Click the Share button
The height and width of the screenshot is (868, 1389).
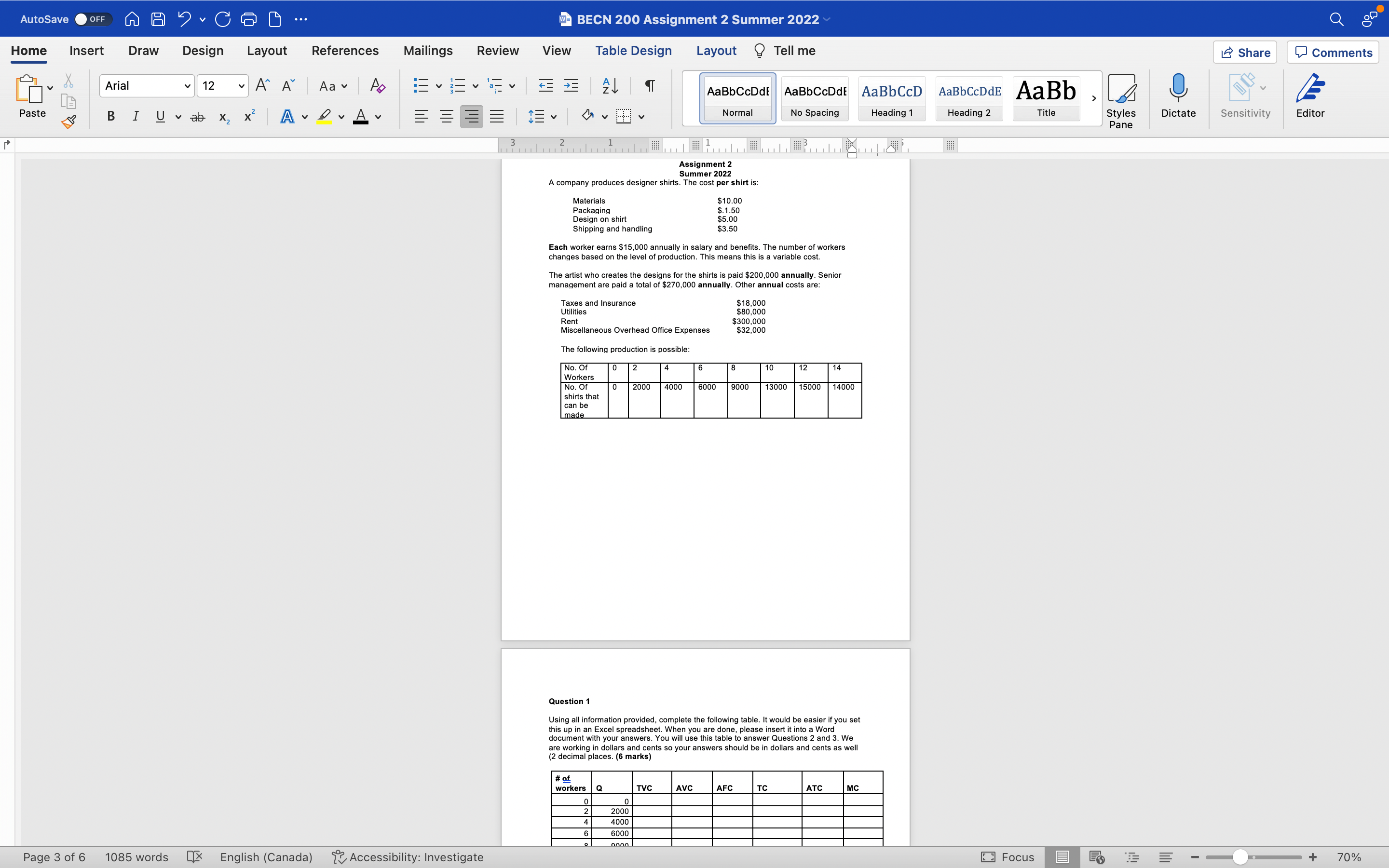[1245, 52]
